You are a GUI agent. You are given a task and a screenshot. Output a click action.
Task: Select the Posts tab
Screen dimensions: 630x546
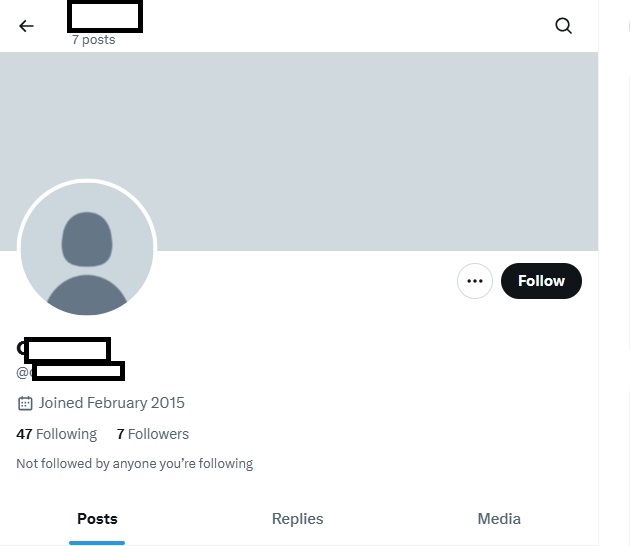click(x=97, y=518)
